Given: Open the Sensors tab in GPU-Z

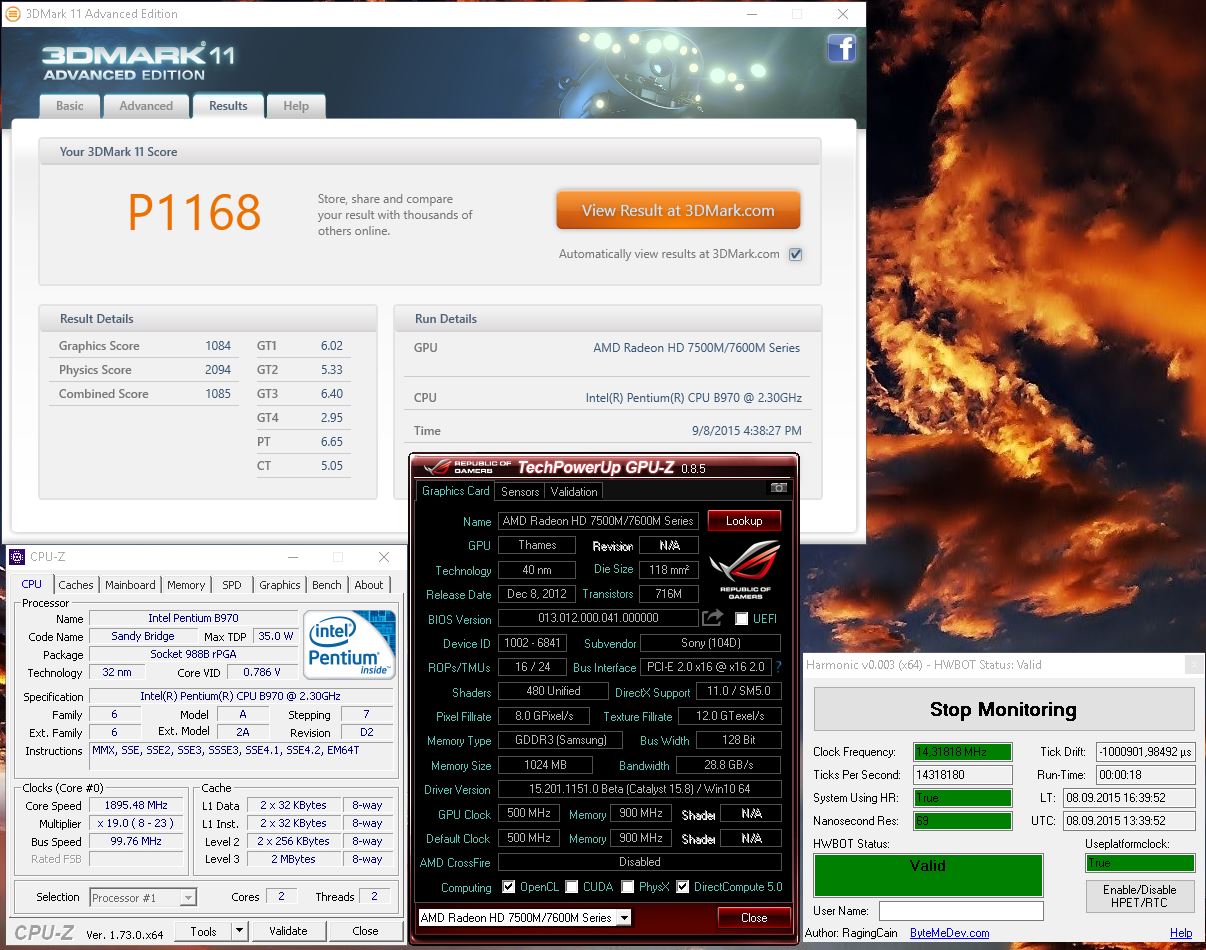Looking at the screenshot, I should pyautogui.click(x=520, y=491).
